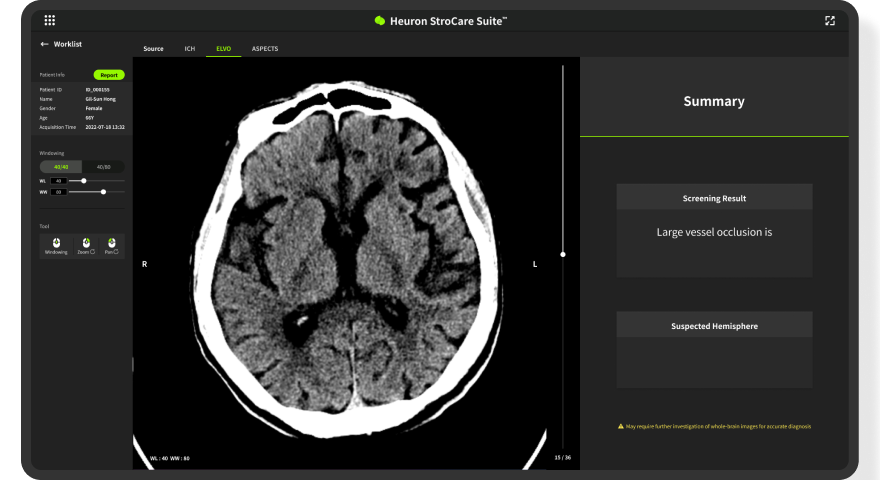Click the L orientation marker
Viewport: 880px width, 480px height.
point(535,264)
